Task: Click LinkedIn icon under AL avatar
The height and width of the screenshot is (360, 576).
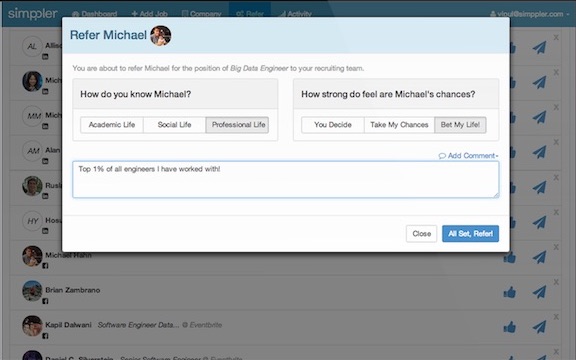Action: [45, 57]
